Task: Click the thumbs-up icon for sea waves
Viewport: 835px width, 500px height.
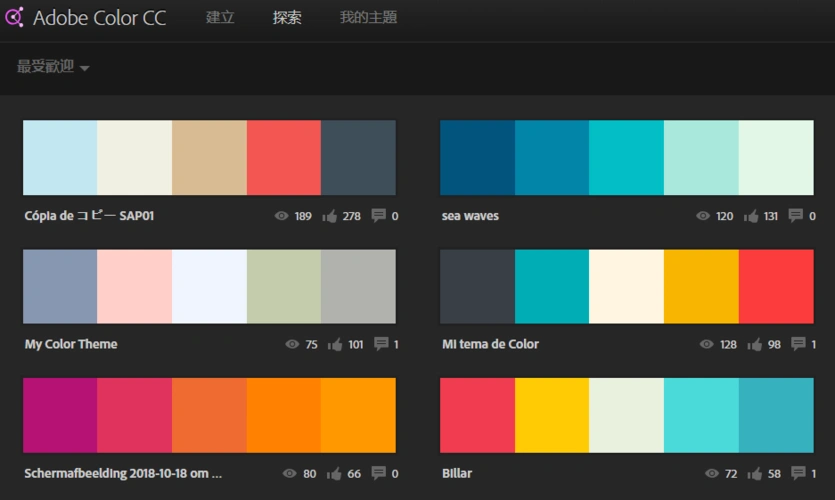Action: 751,216
